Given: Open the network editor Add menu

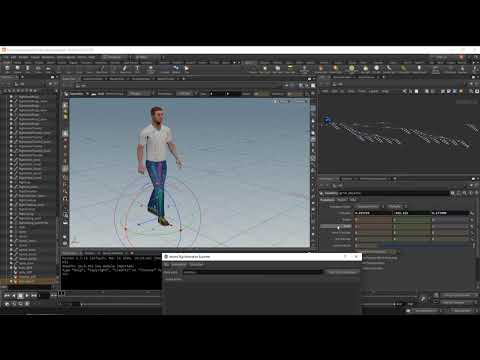Looking at the screenshot, I should [x=325, y=91].
